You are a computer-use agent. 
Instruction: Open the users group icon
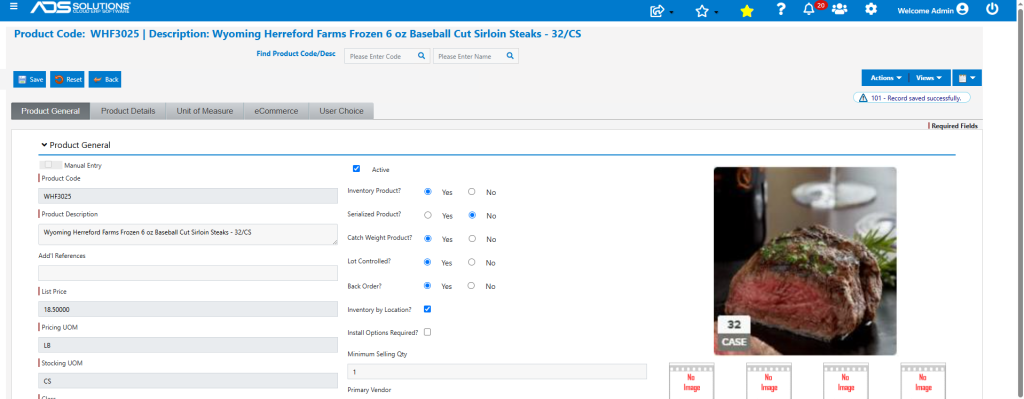click(x=839, y=9)
